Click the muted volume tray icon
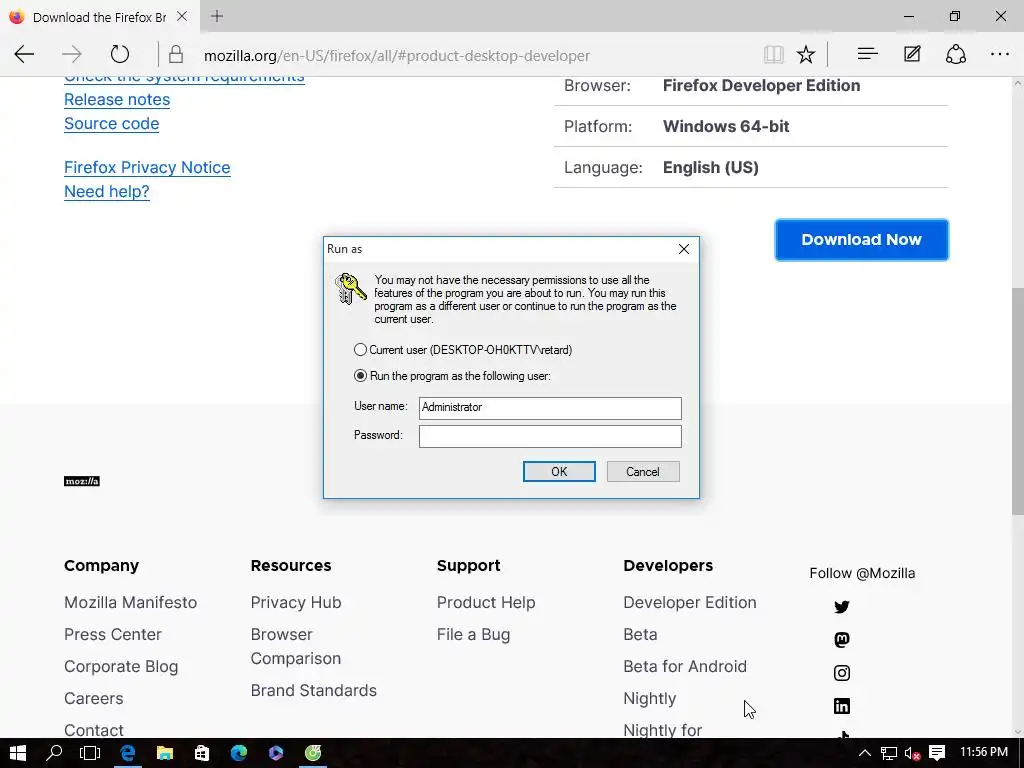 pyautogui.click(x=912, y=753)
